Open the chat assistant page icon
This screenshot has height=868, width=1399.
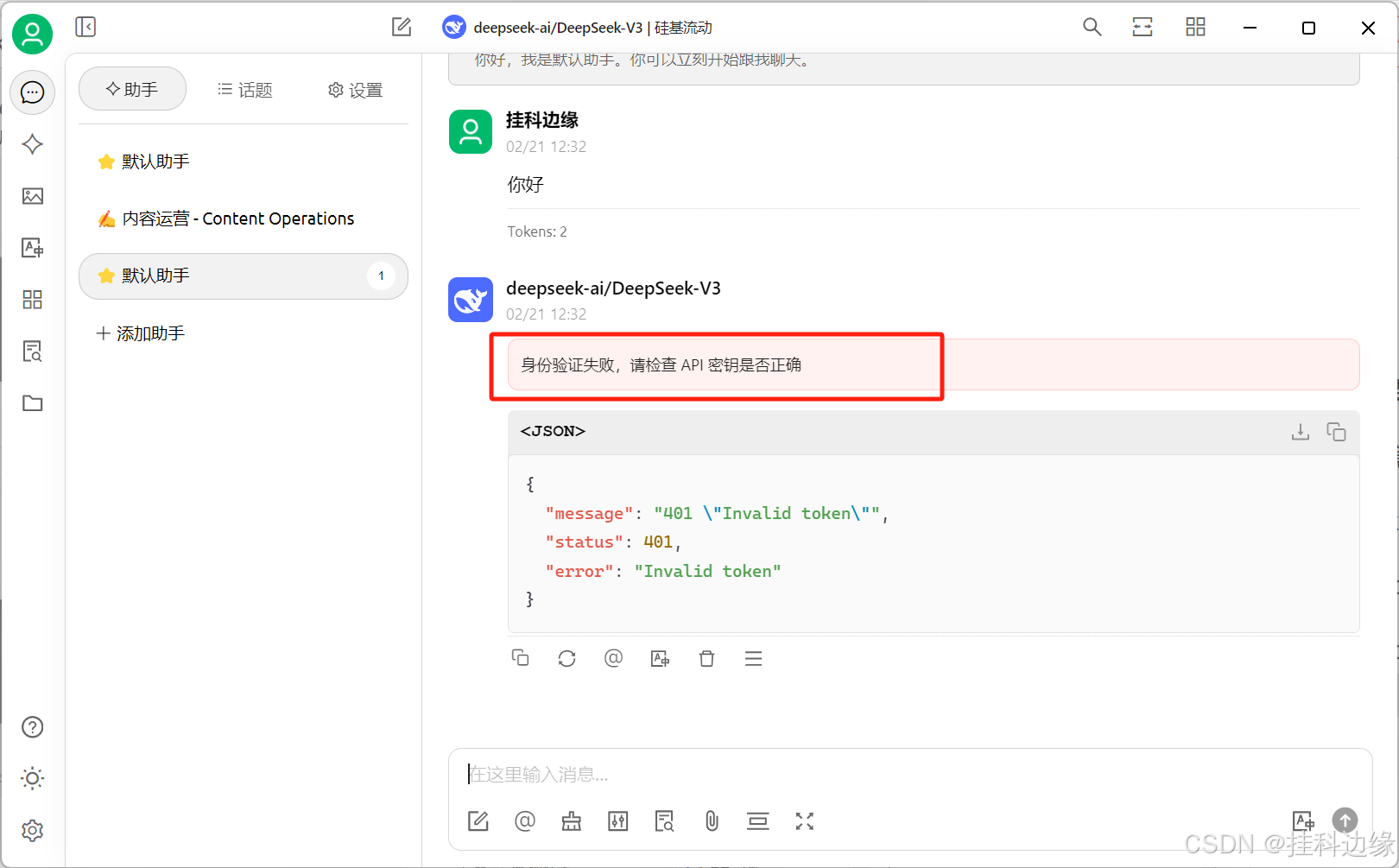[32, 92]
